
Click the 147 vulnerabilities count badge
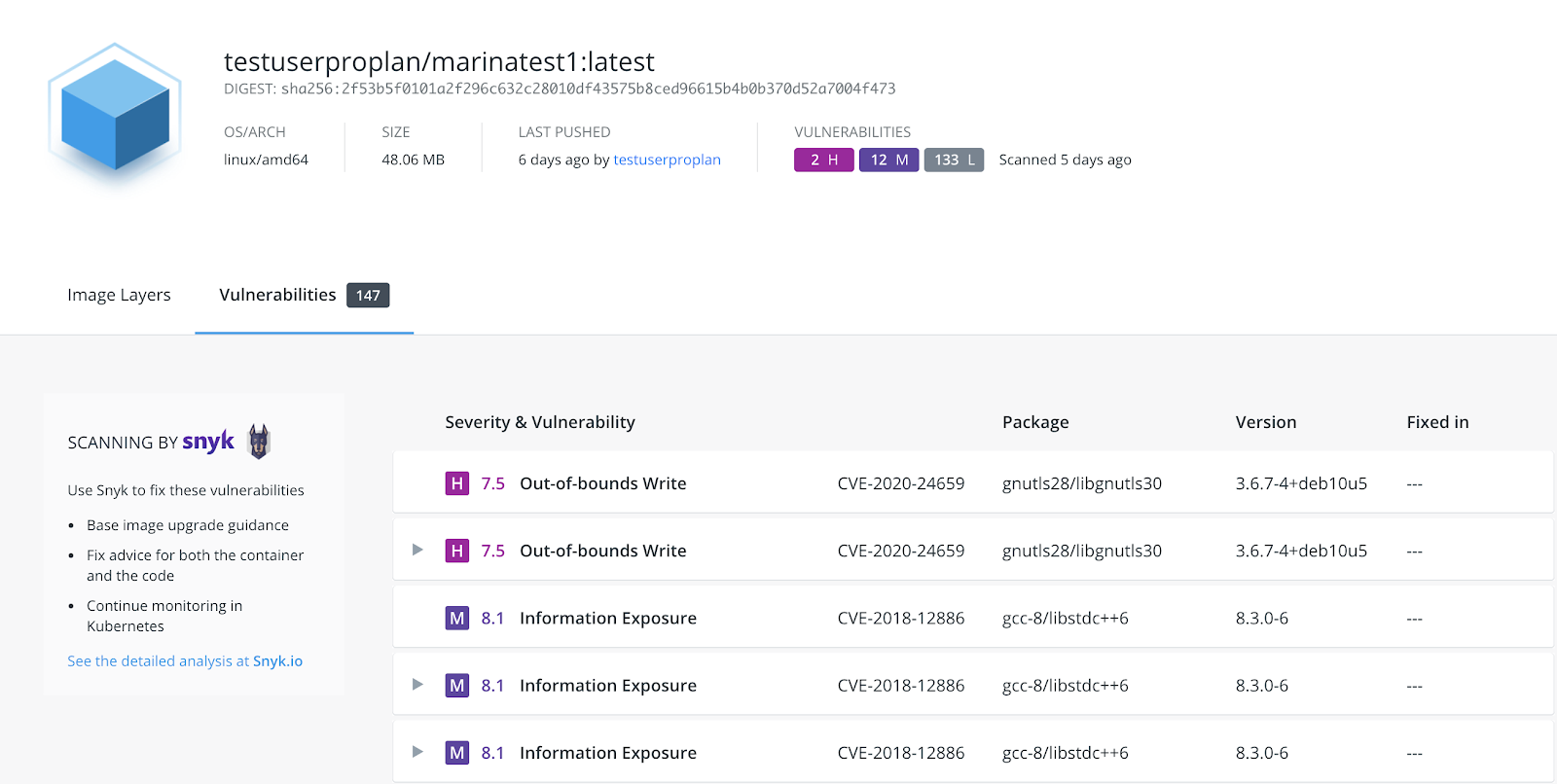click(x=368, y=296)
